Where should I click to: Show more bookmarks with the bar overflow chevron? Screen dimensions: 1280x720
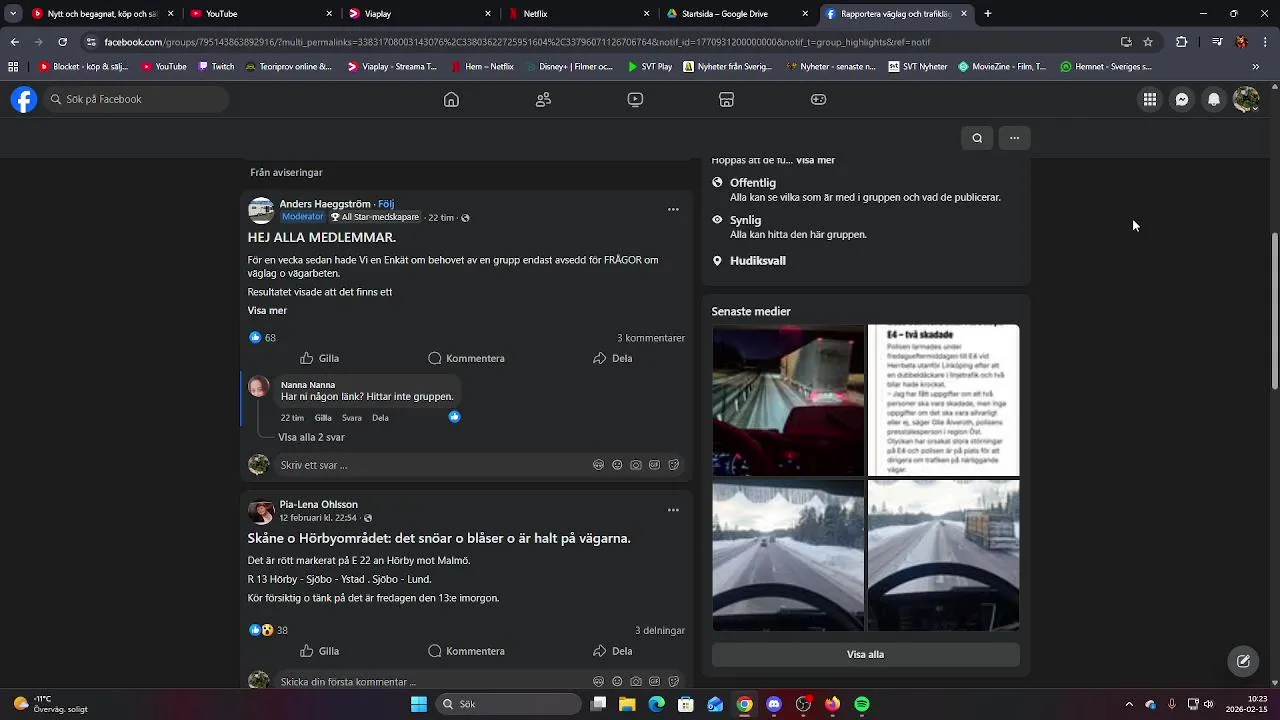tap(1255, 67)
